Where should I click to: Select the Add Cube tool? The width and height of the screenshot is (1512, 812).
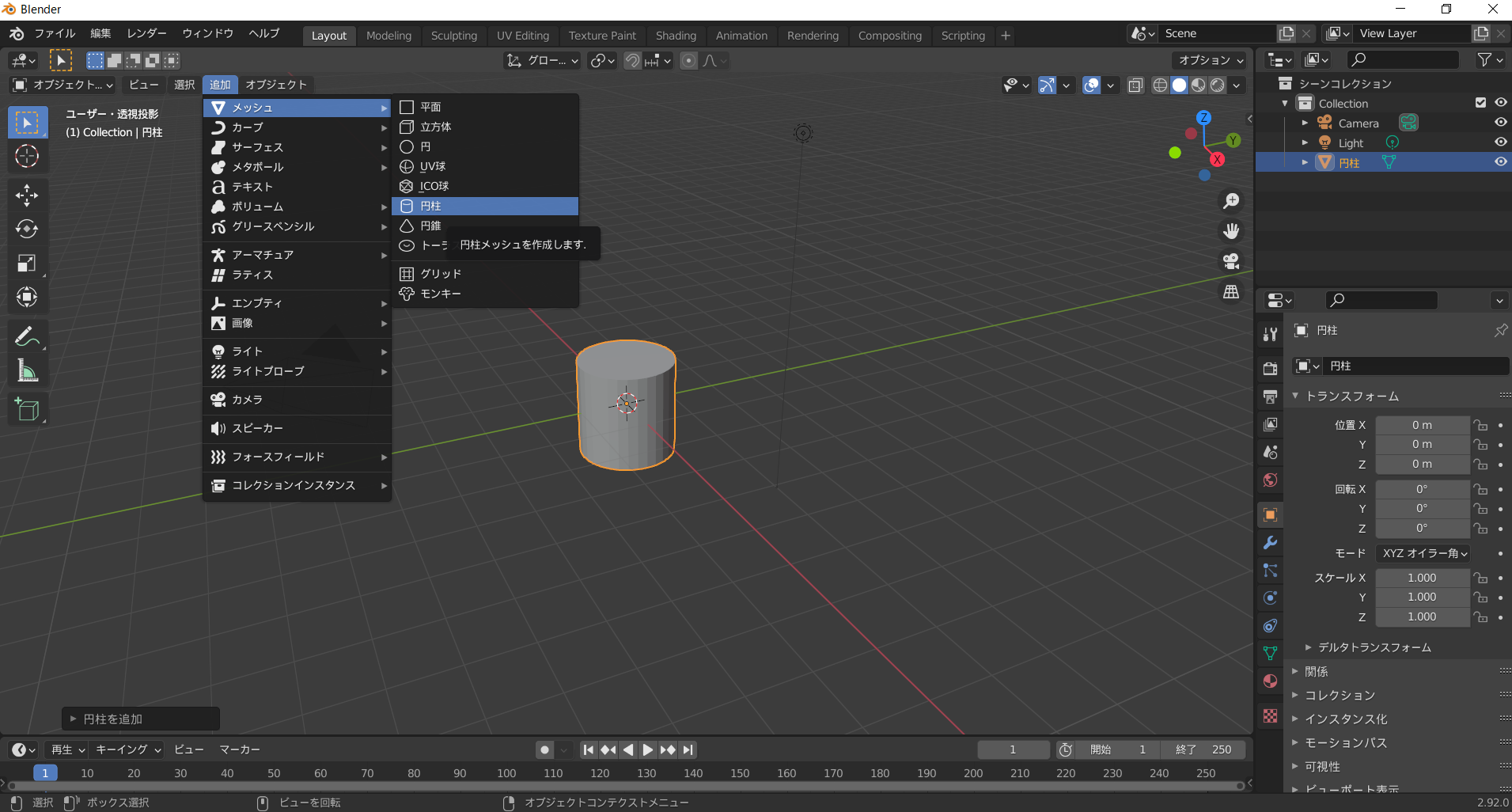pos(27,409)
